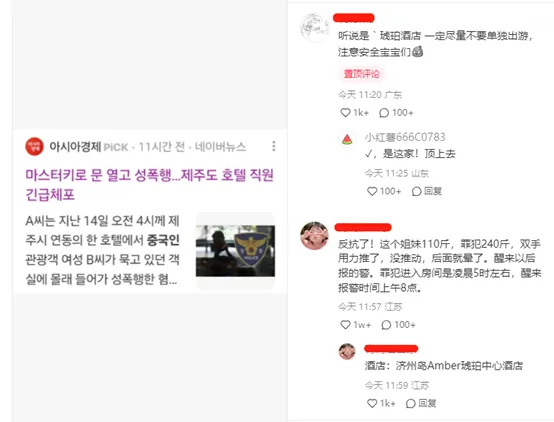The width and height of the screenshot is (554, 422).
Task: Like the reply mentioning 济州岛Amber琥珀中心酒店
Action: click(381, 403)
